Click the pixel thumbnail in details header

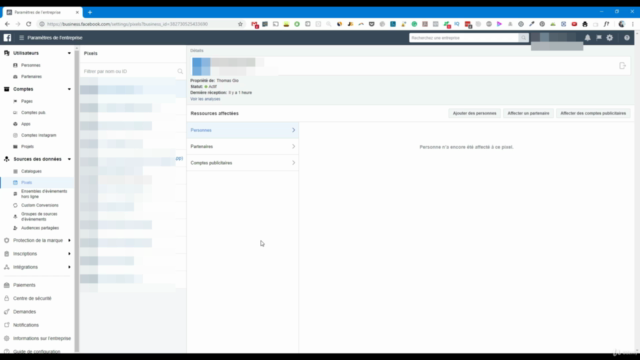click(x=201, y=67)
